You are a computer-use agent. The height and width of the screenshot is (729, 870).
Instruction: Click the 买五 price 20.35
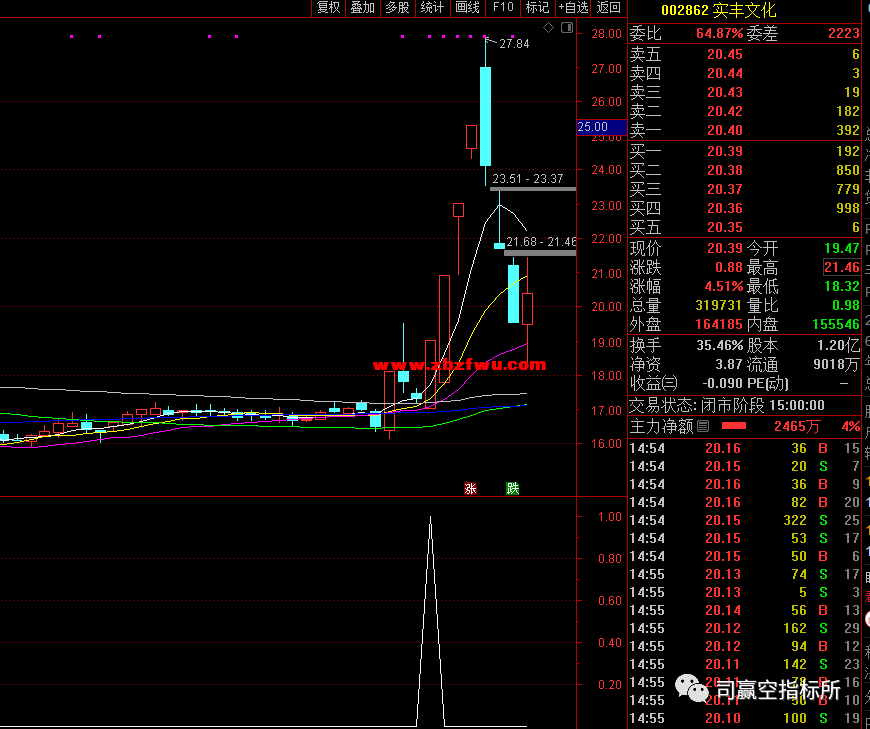(x=725, y=227)
